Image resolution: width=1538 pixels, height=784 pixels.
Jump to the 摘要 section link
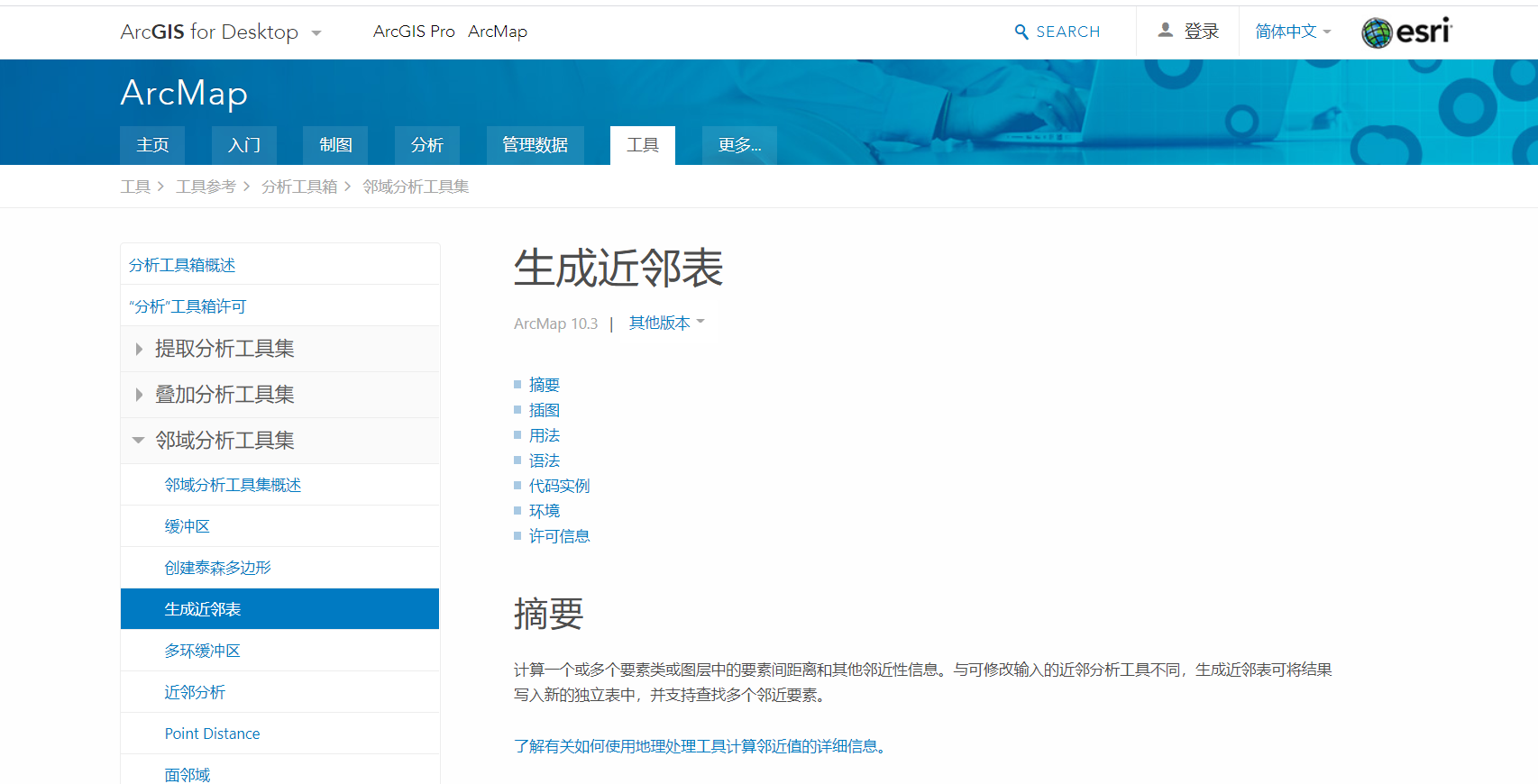coord(545,385)
